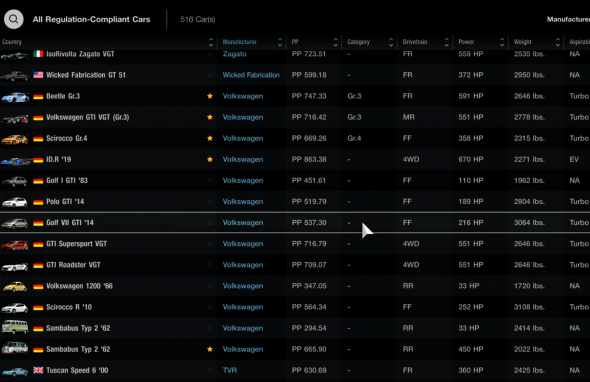Favorite Golf I GTI '83 with its star
The height and width of the screenshot is (382, 590).
click(210, 180)
